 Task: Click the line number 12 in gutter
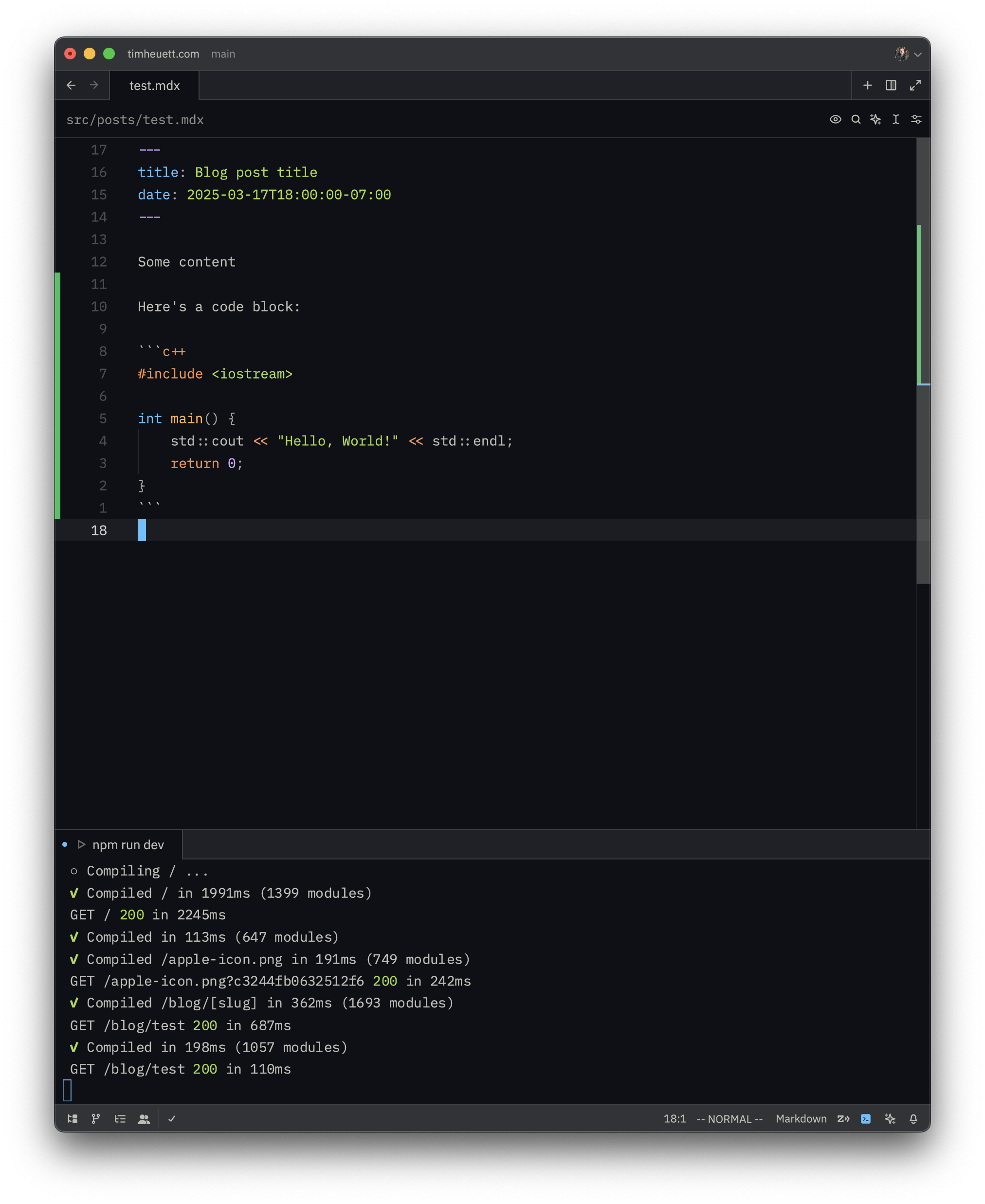[99, 262]
